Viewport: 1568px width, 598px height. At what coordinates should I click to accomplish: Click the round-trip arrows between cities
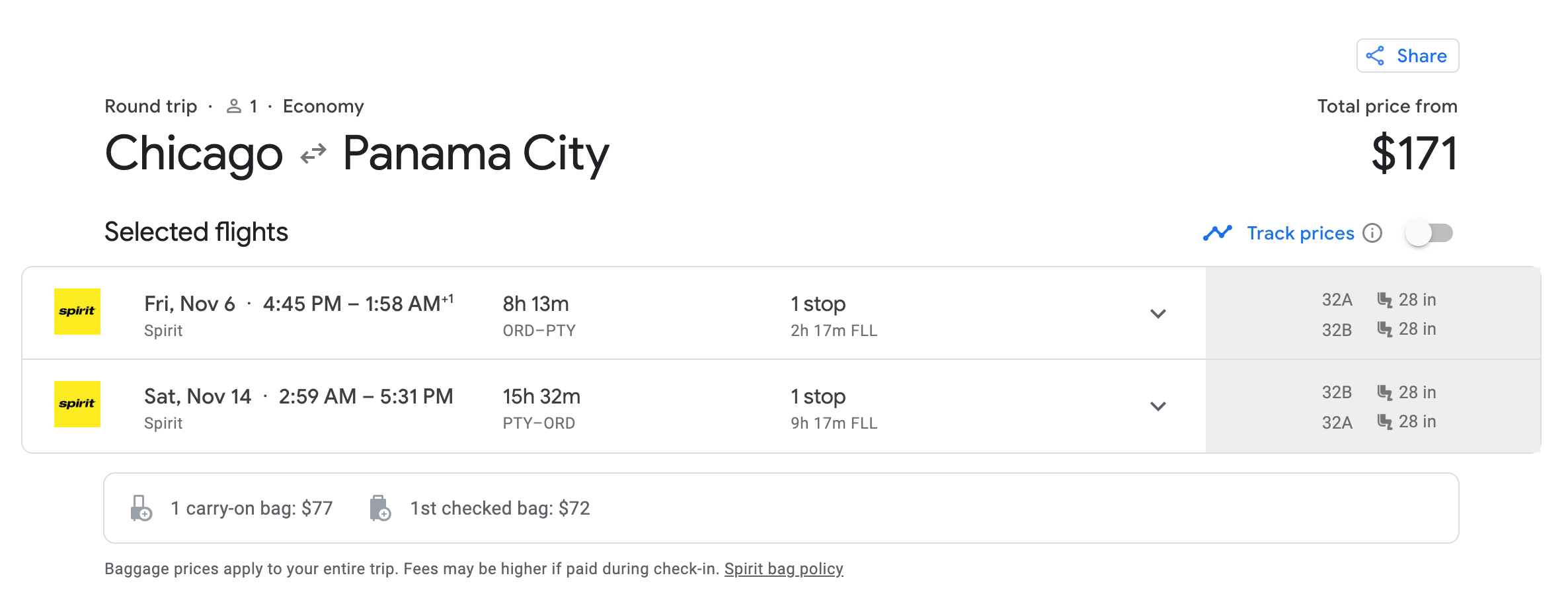point(313,154)
